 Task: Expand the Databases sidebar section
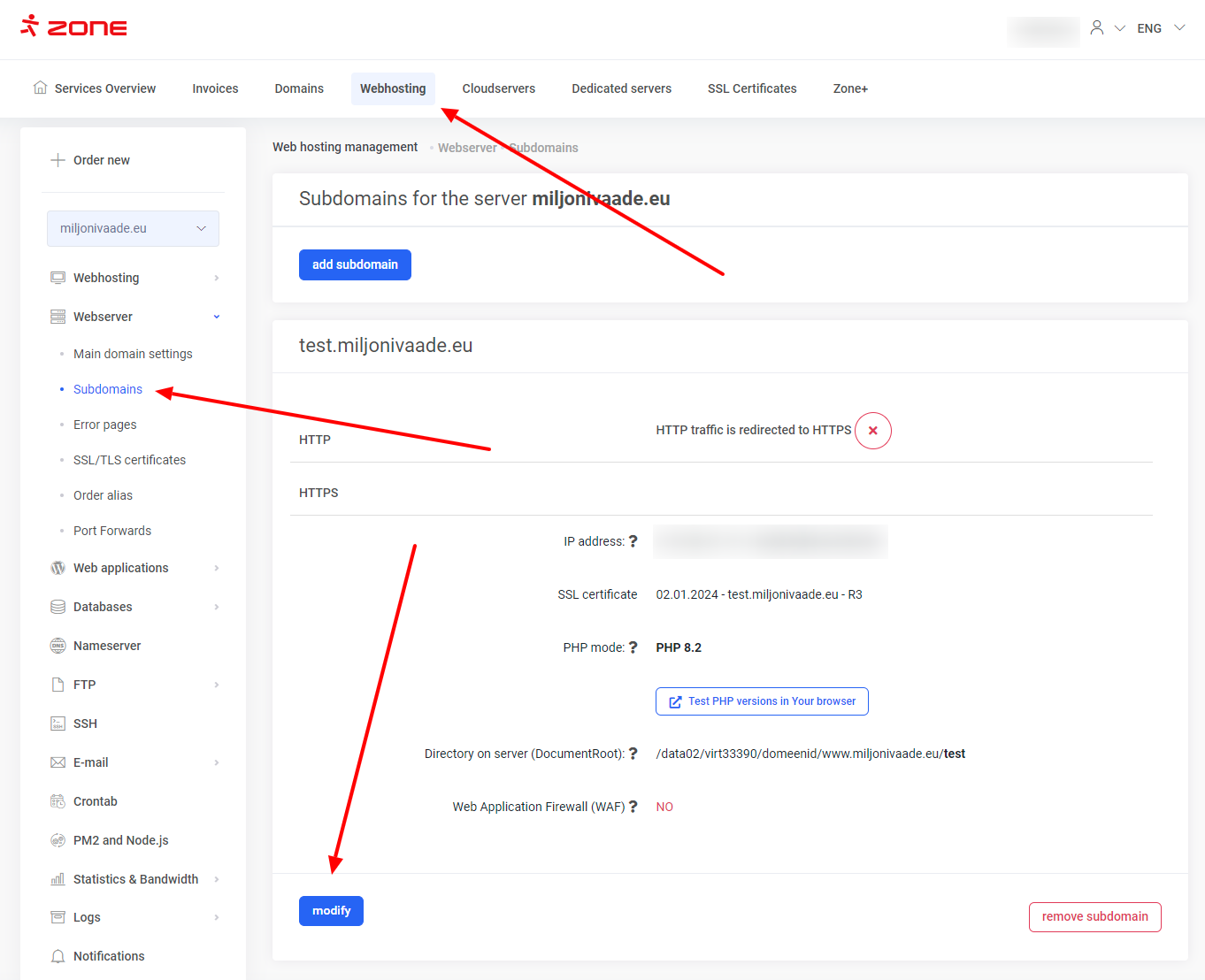(x=216, y=607)
